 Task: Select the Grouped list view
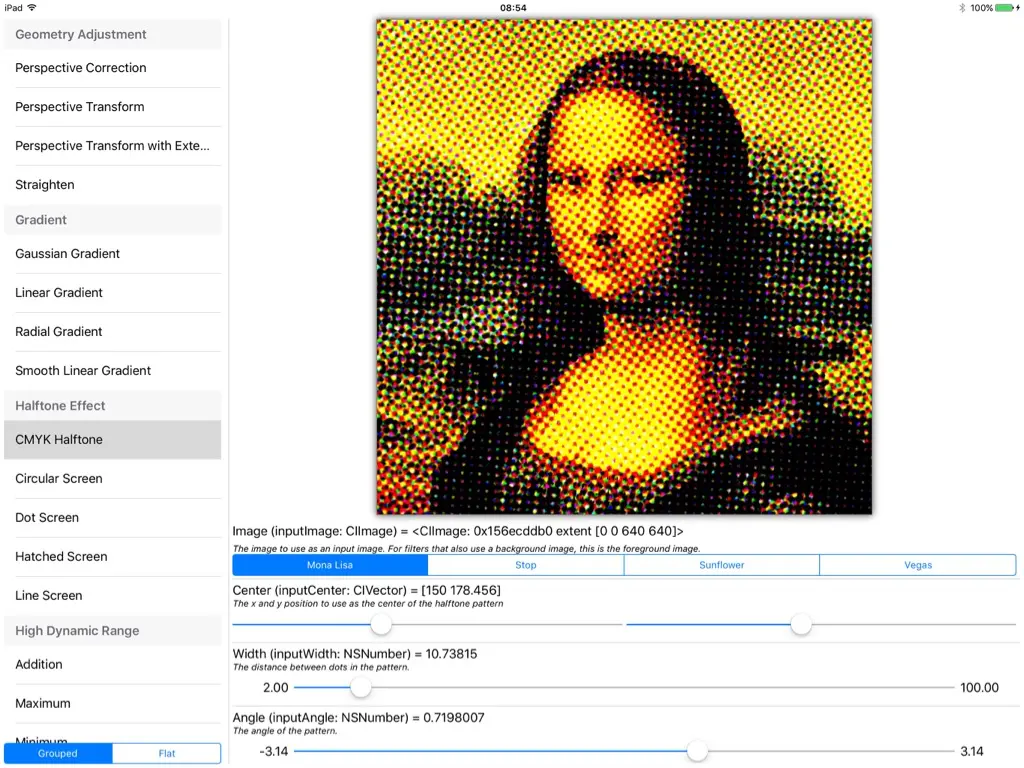click(x=58, y=753)
